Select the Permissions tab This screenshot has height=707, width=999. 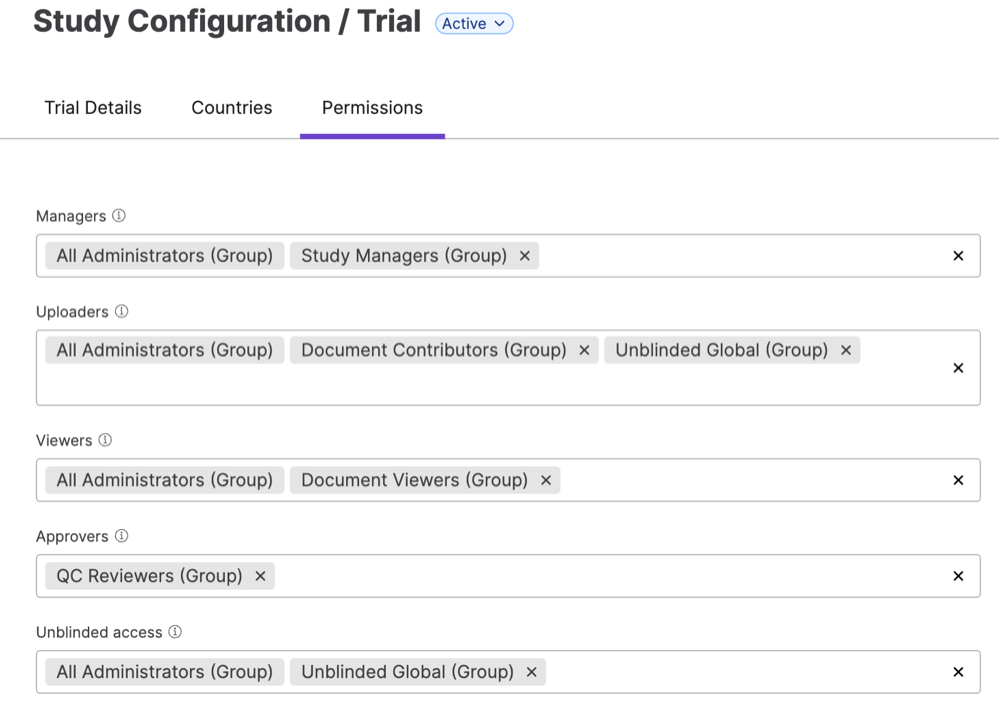tap(372, 108)
